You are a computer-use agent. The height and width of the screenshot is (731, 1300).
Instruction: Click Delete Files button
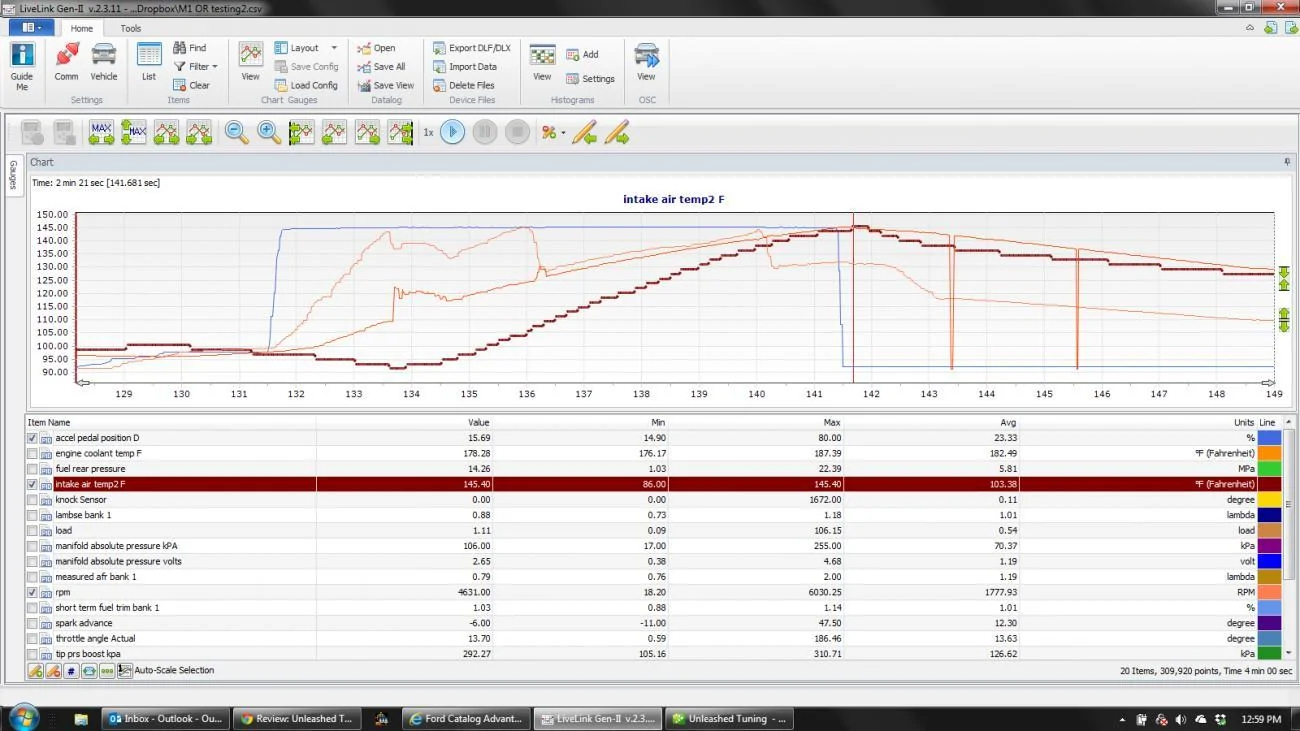tap(464, 85)
